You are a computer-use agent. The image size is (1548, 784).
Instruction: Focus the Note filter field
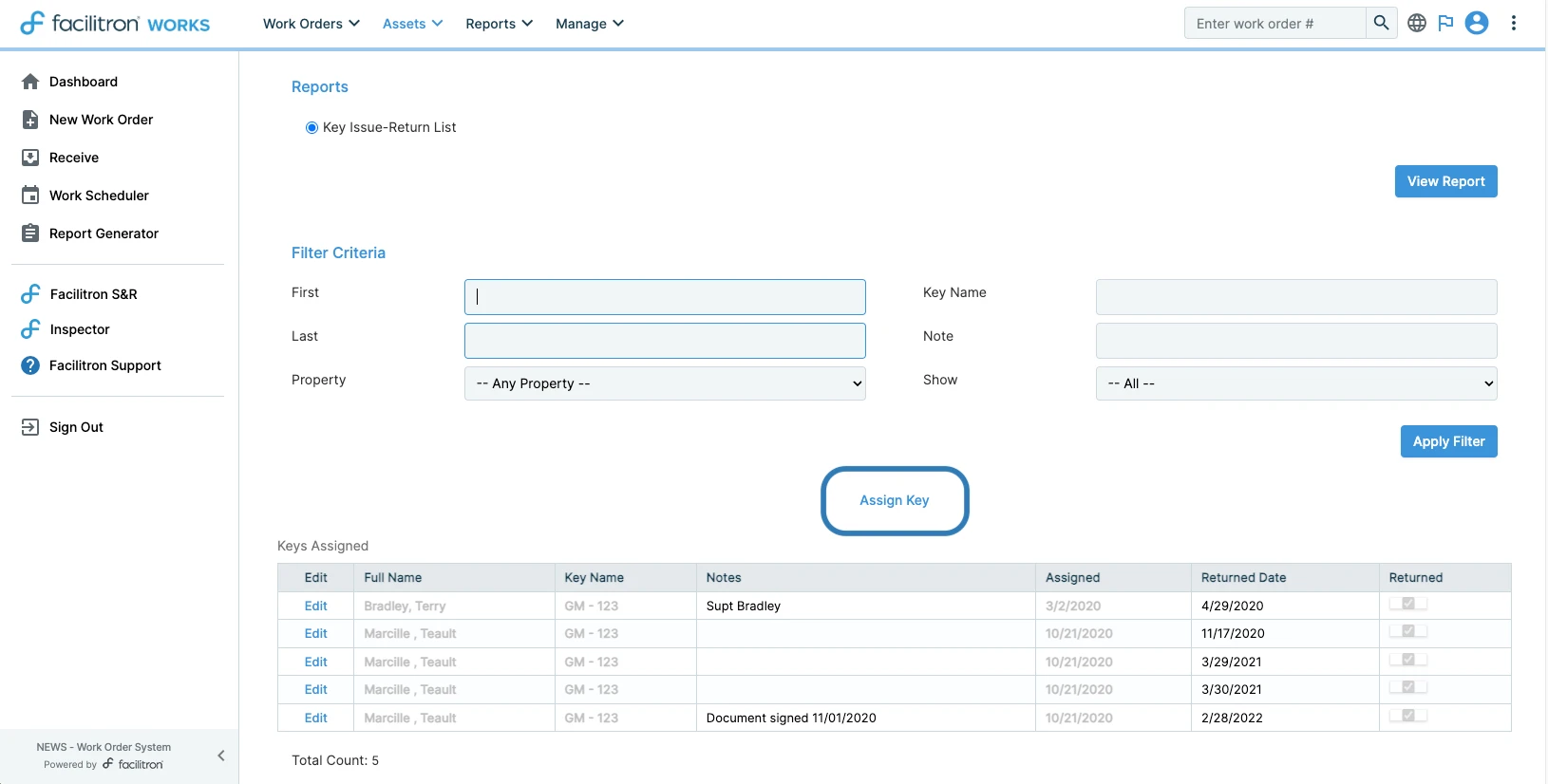tap(1296, 341)
